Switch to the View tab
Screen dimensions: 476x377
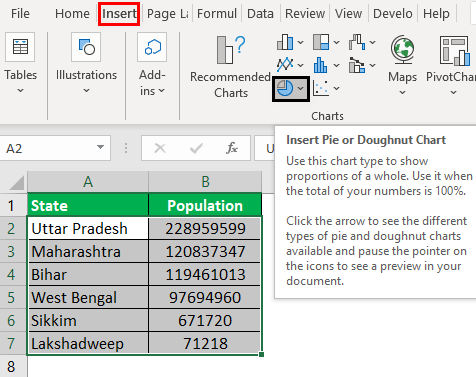point(348,14)
